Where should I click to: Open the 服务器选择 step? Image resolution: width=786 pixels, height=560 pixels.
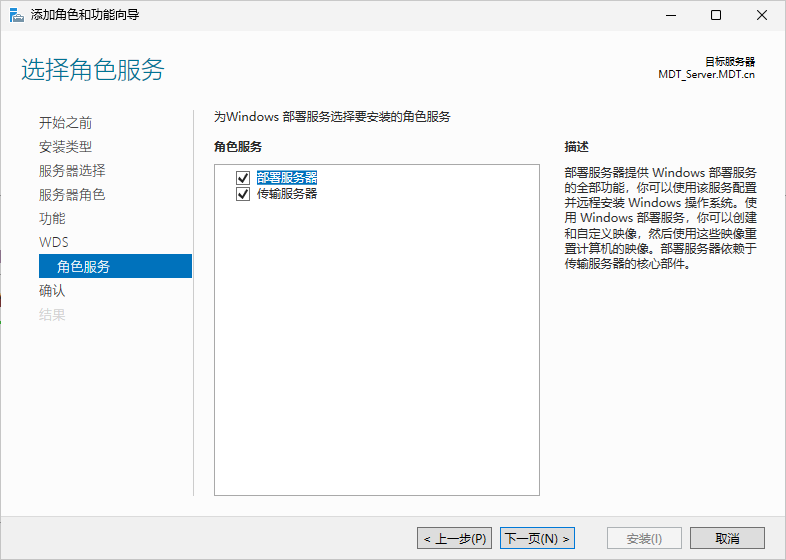[72, 170]
